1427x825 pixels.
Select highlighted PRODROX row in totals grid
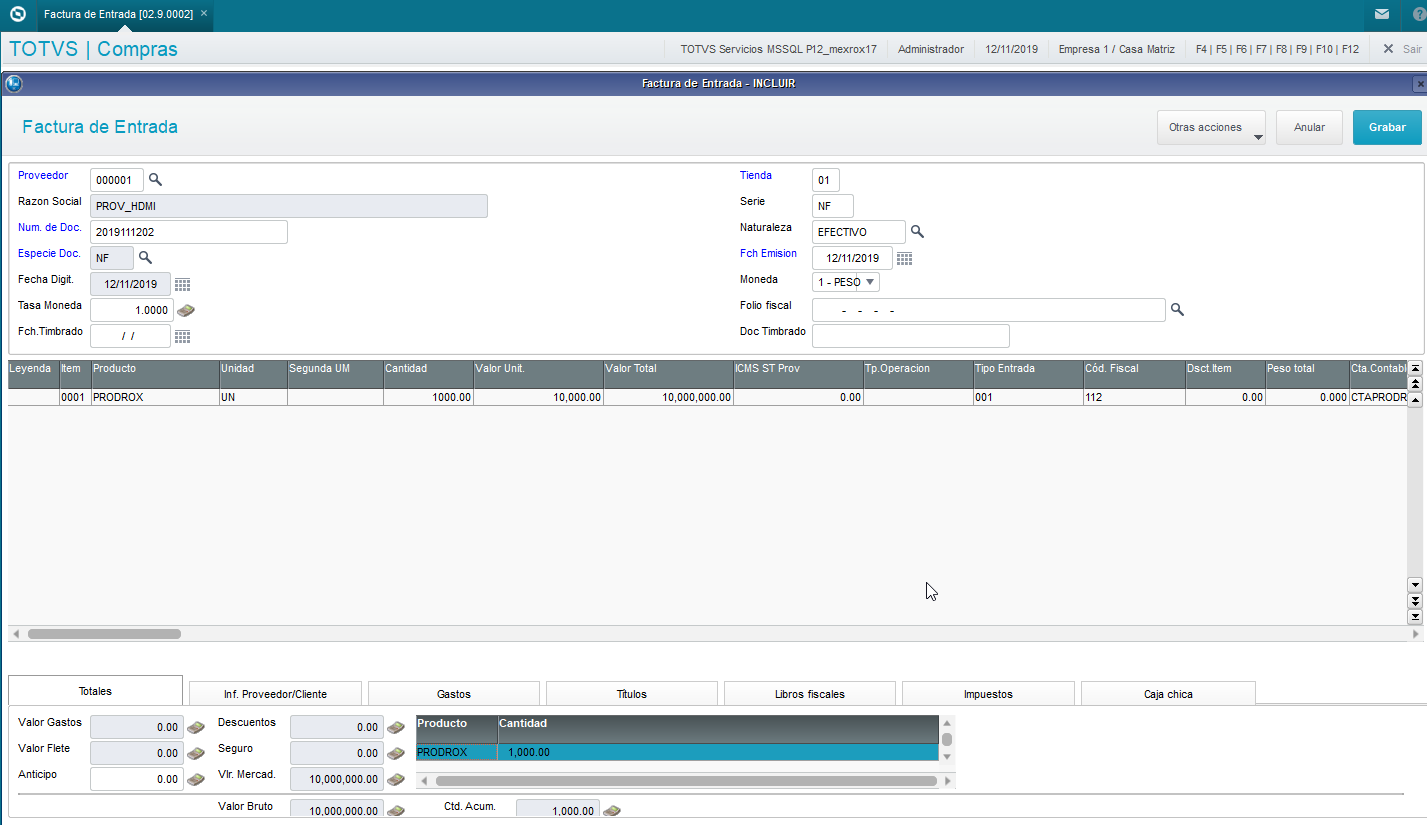[x=677, y=752]
